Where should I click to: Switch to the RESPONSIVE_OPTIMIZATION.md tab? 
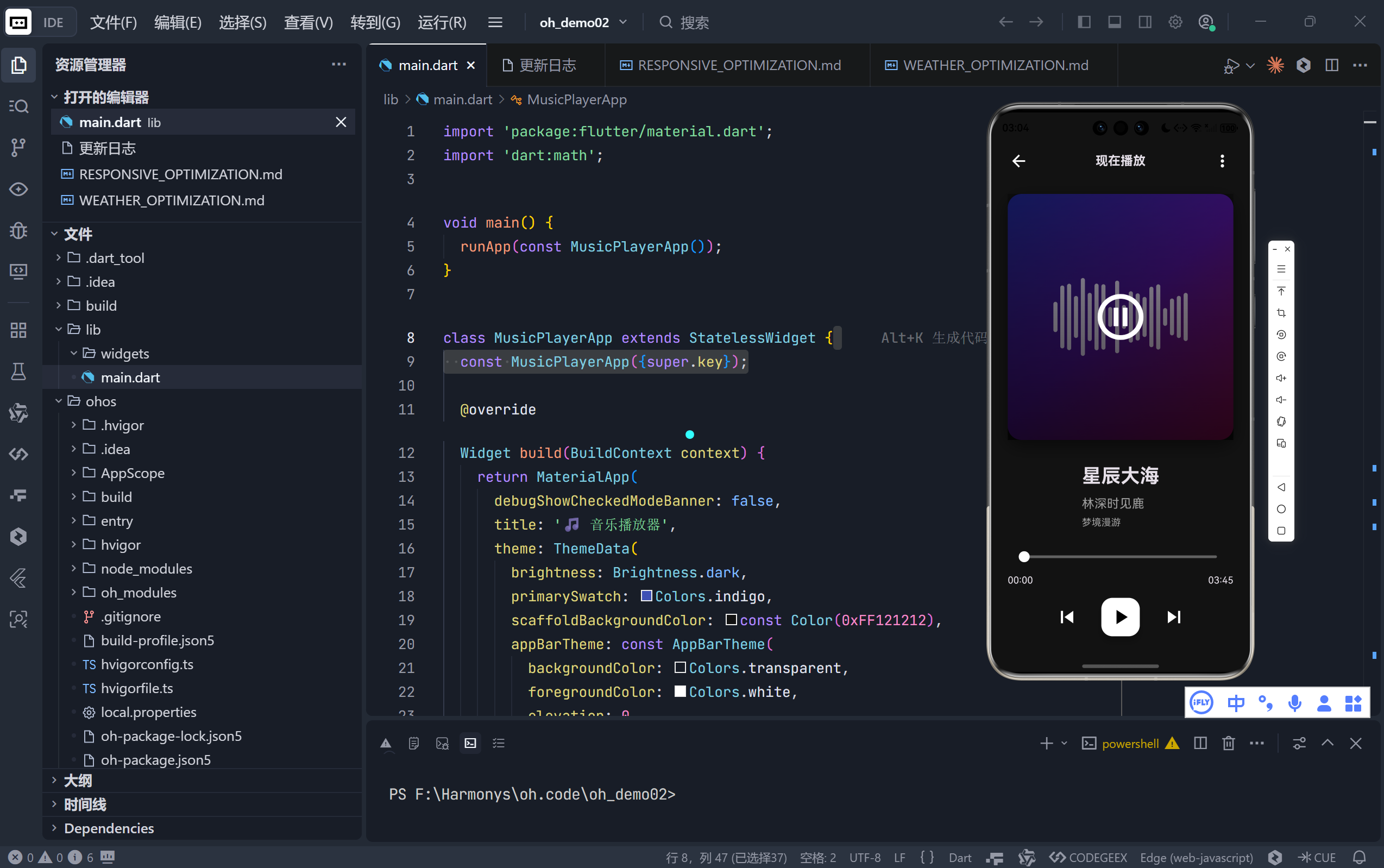[738, 65]
